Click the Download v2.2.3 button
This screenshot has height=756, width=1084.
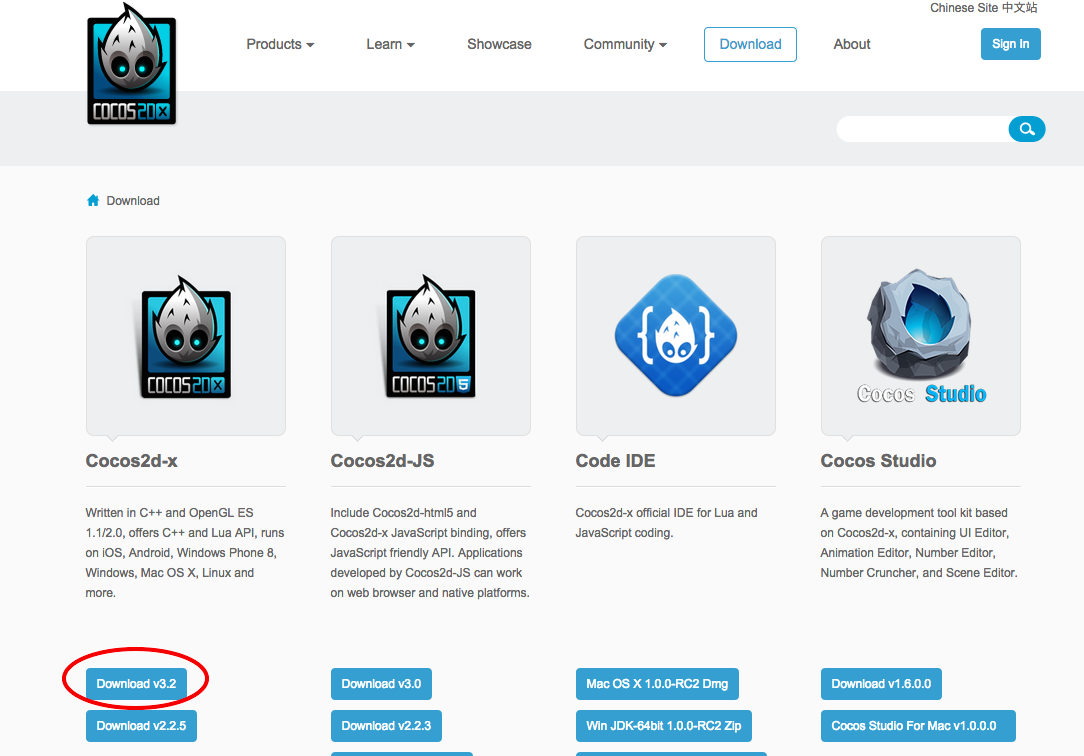386,726
